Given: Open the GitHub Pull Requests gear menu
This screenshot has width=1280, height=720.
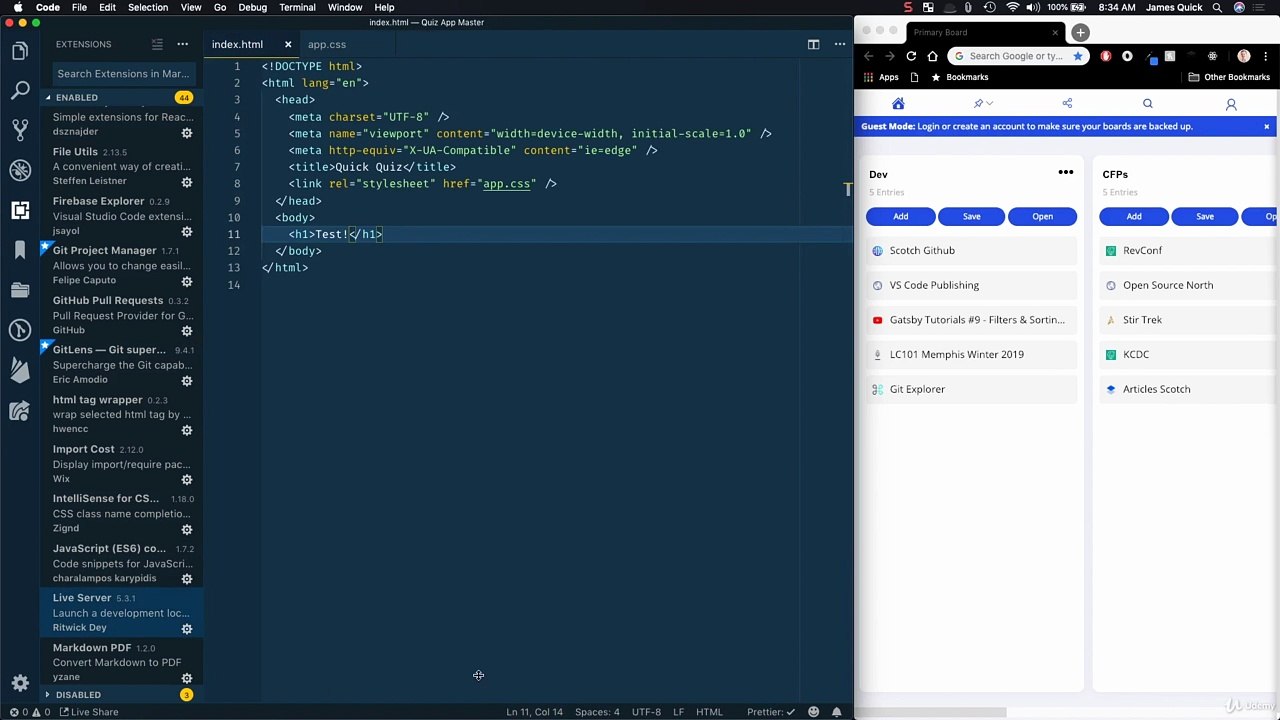Looking at the screenshot, I should 186,331.
